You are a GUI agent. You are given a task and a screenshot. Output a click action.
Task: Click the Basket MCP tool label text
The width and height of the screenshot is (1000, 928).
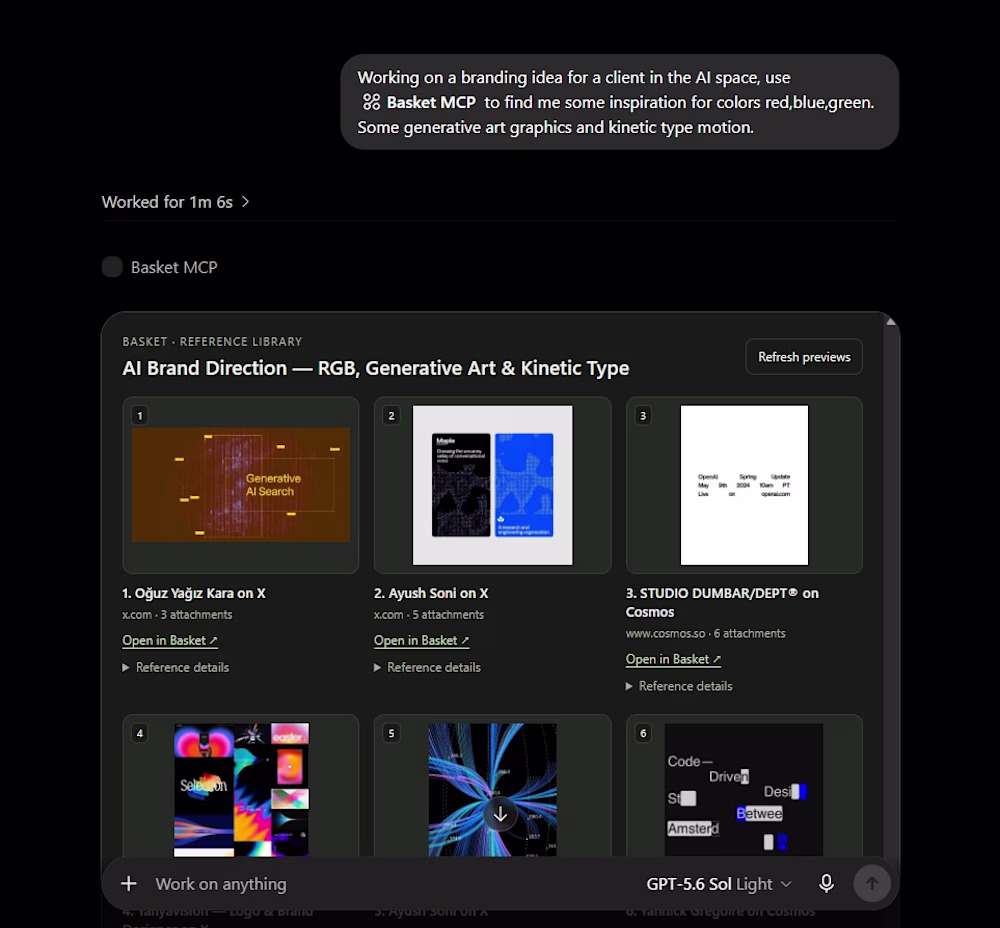(174, 267)
